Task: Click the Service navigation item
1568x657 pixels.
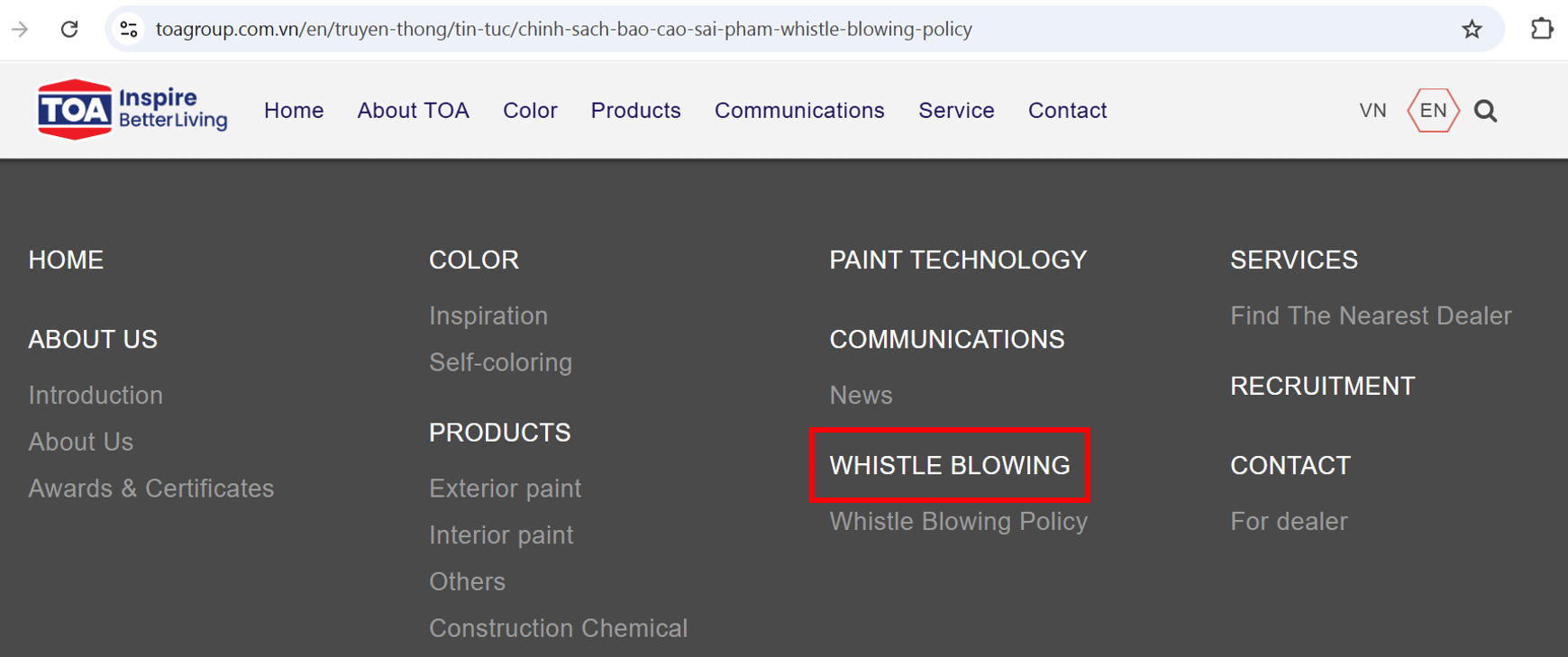Action: click(x=956, y=111)
